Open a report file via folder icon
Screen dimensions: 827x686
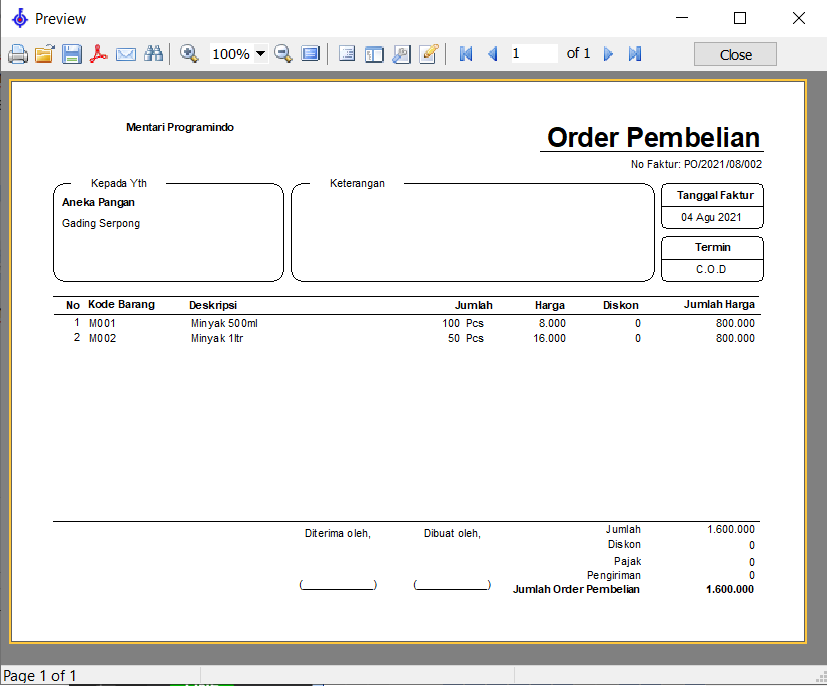tap(44, 54)
